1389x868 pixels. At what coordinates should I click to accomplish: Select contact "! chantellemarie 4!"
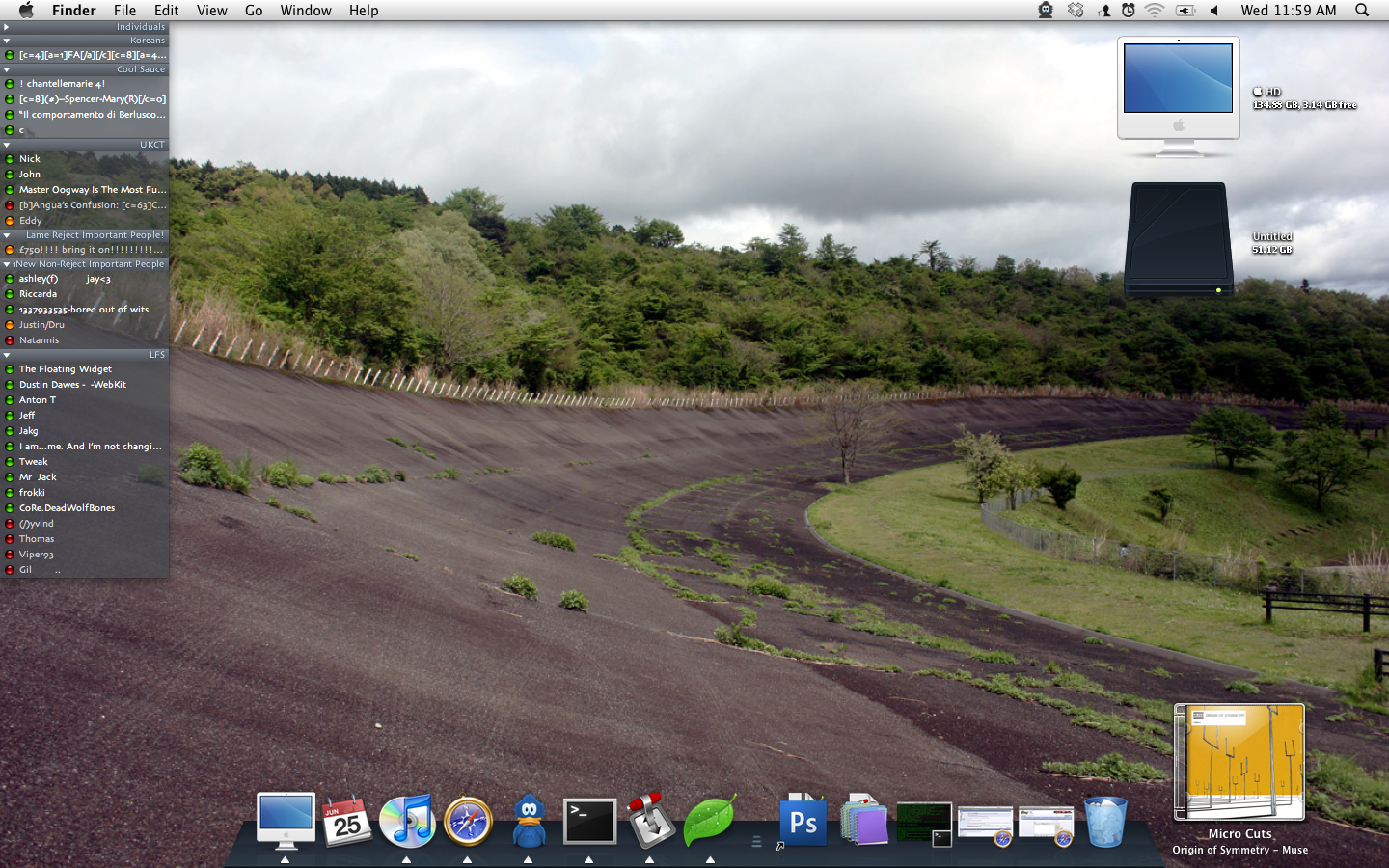(x=85, y=84)
